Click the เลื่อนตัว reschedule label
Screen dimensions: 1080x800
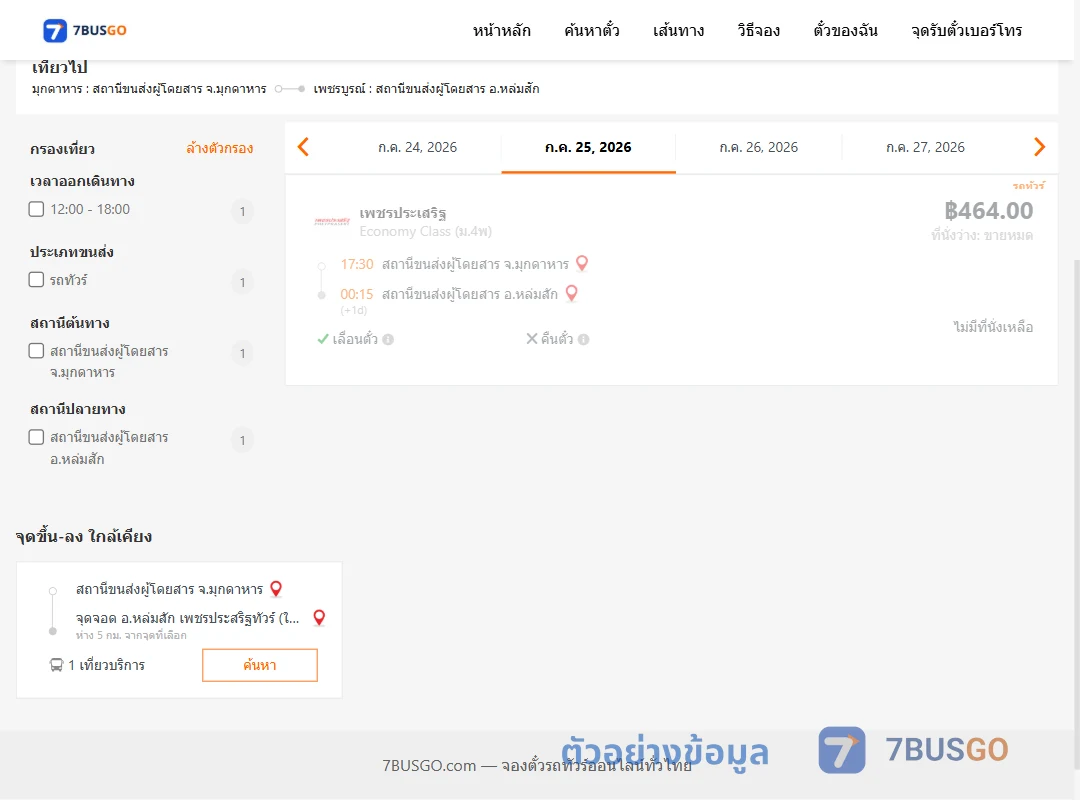(x=355, y=338)
